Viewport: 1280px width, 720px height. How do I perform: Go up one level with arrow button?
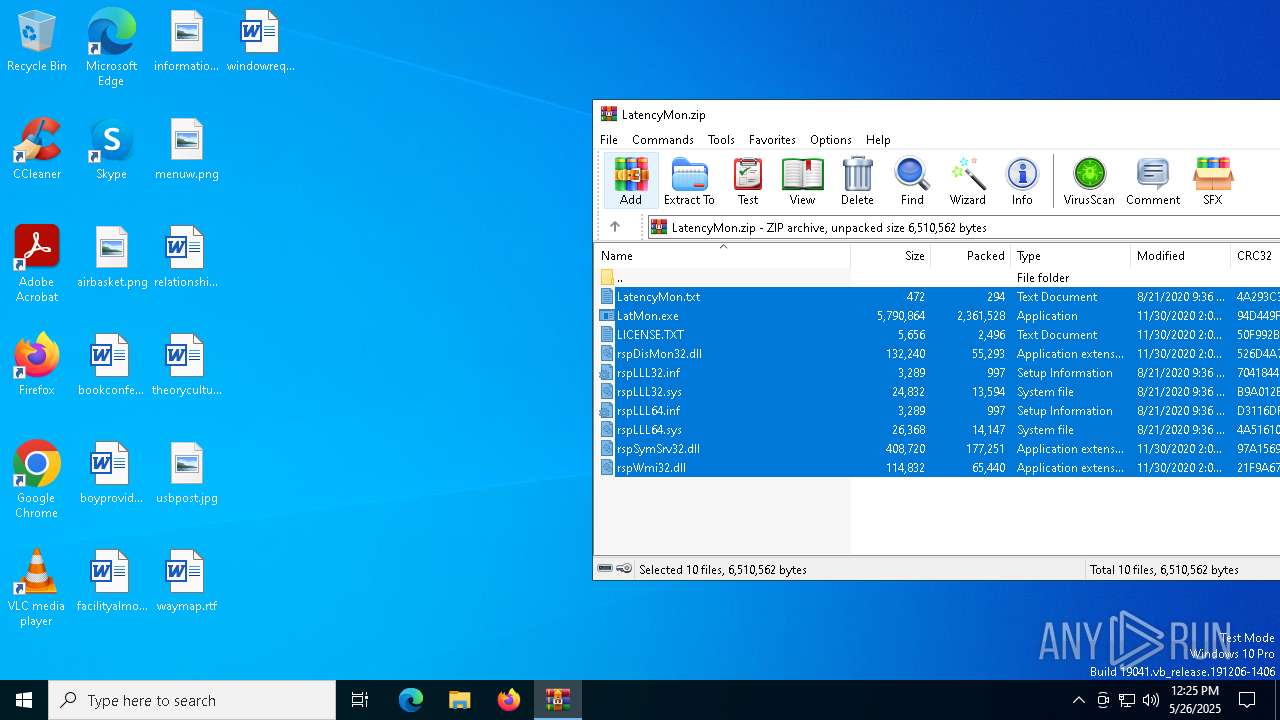(615, 227)
